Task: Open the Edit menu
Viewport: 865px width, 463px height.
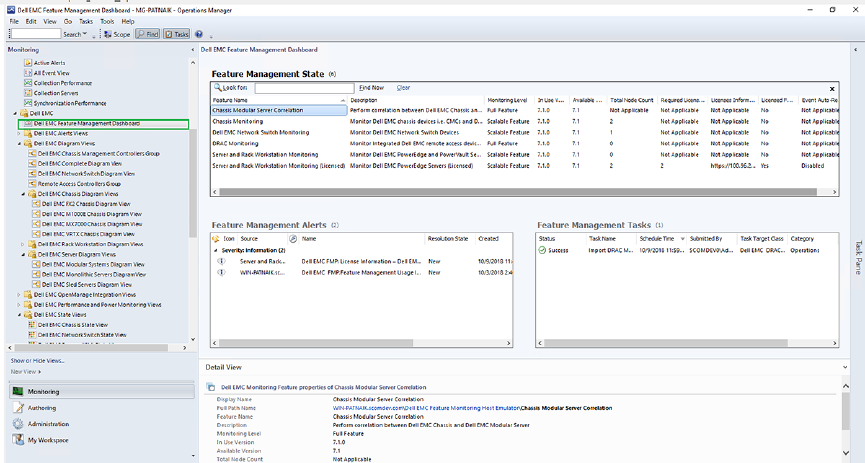Action: [x=31, y=22]
